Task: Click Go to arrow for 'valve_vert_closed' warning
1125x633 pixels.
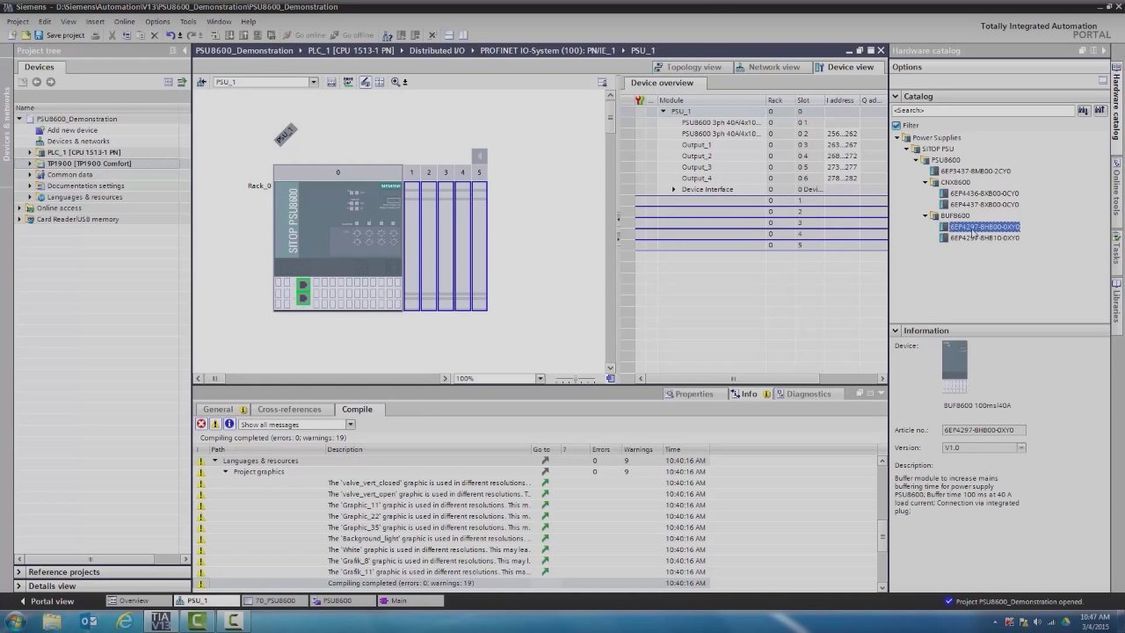Action: (545, 483)
